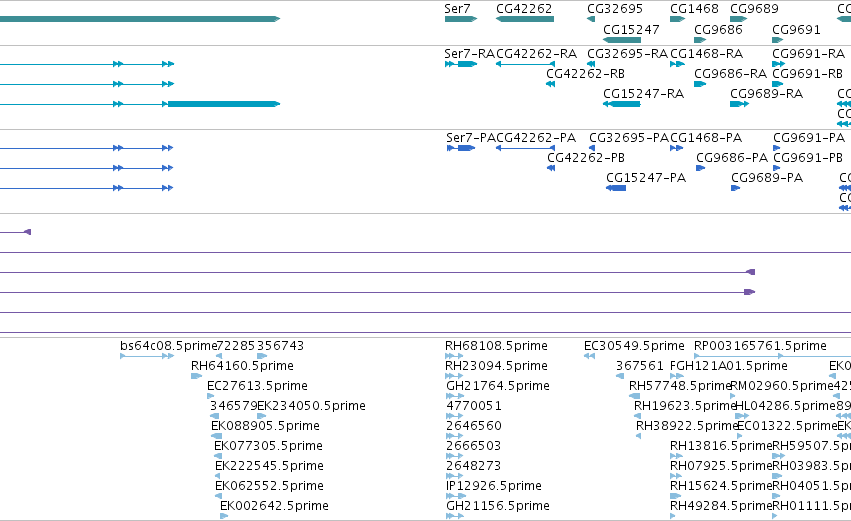This screenshot has width=851, height=521.
Task: Click the Ser7-PA protein label
Action: click(x=471, y=138)
